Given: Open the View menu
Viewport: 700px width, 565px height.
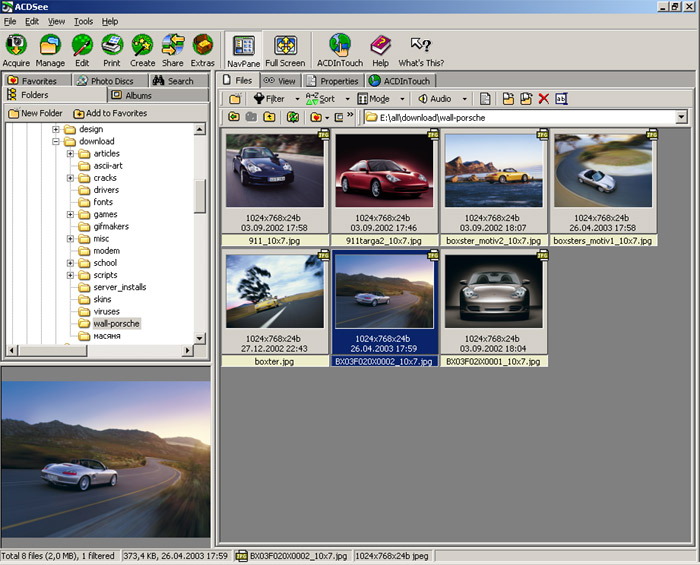Looking at the screenshot, I should [56, 21].
